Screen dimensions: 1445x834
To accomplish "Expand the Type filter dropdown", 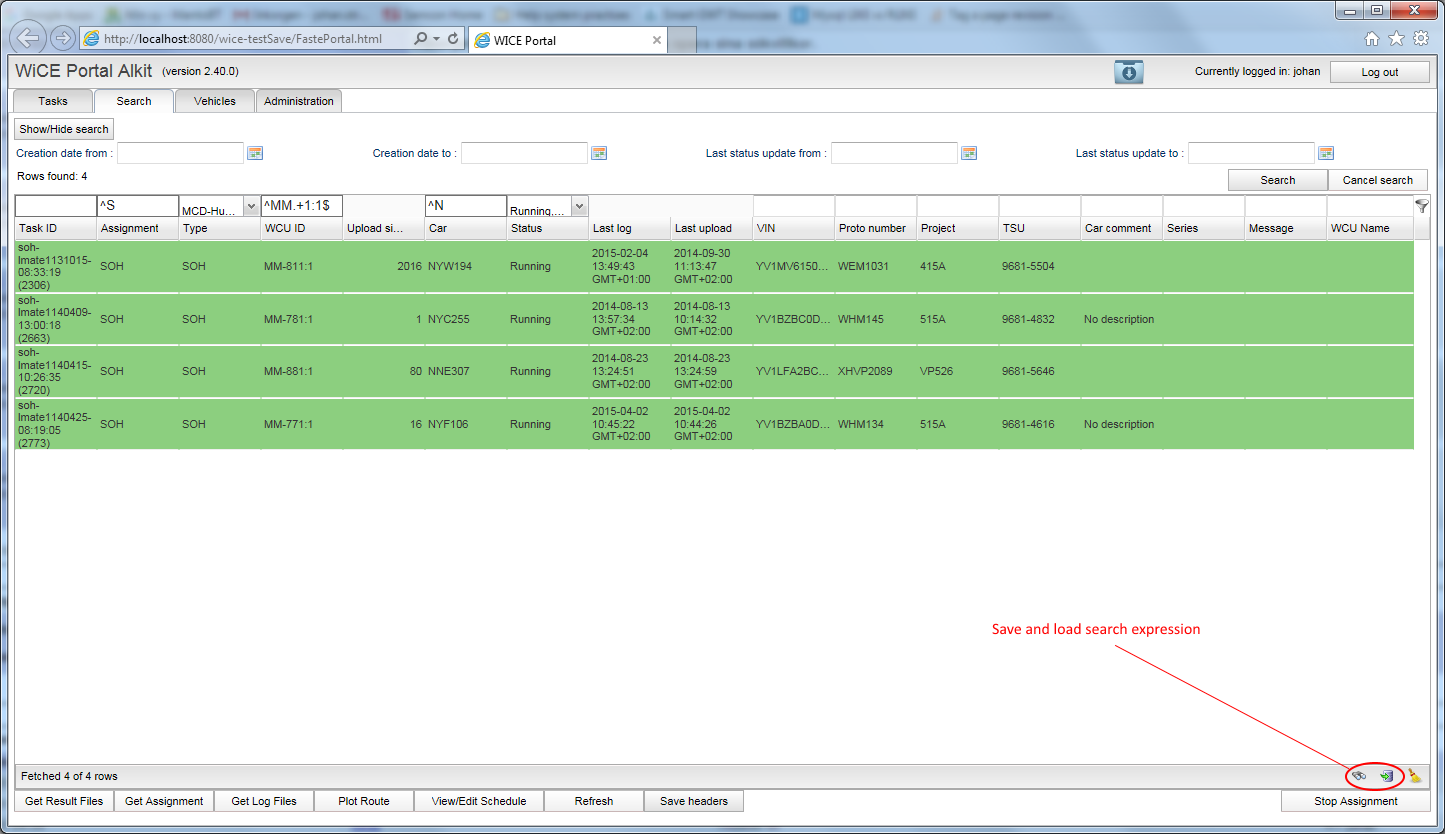I will click(250, 207).
